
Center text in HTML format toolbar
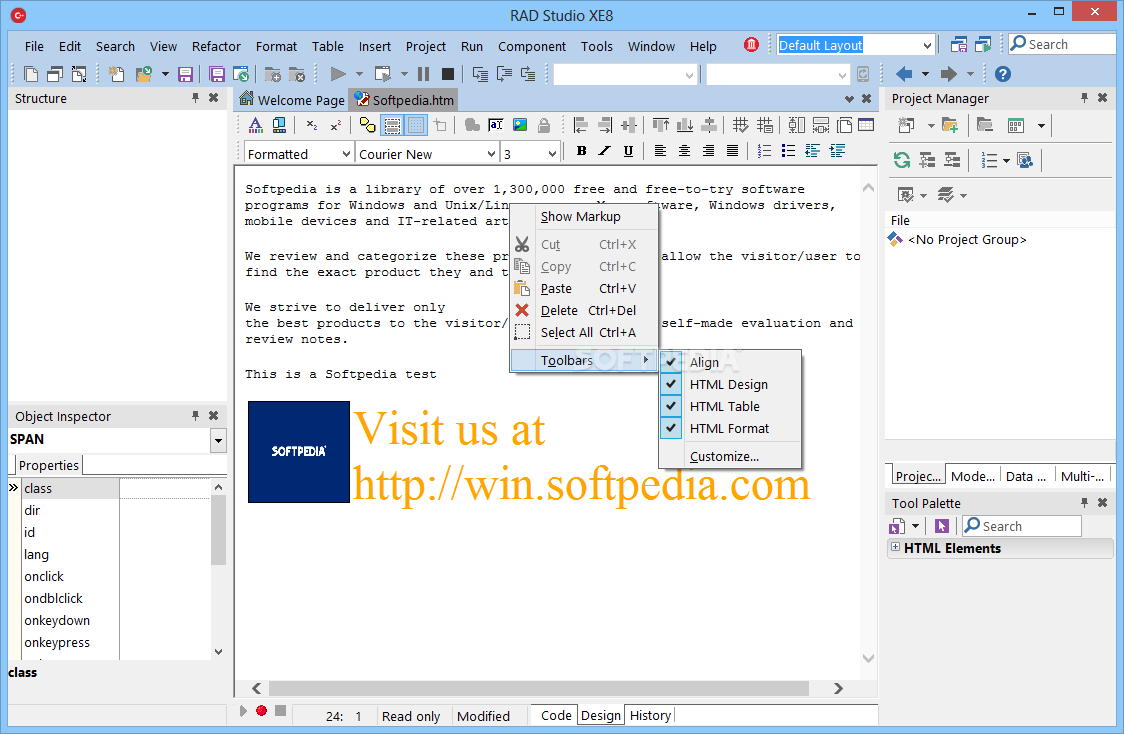(685, 151)
